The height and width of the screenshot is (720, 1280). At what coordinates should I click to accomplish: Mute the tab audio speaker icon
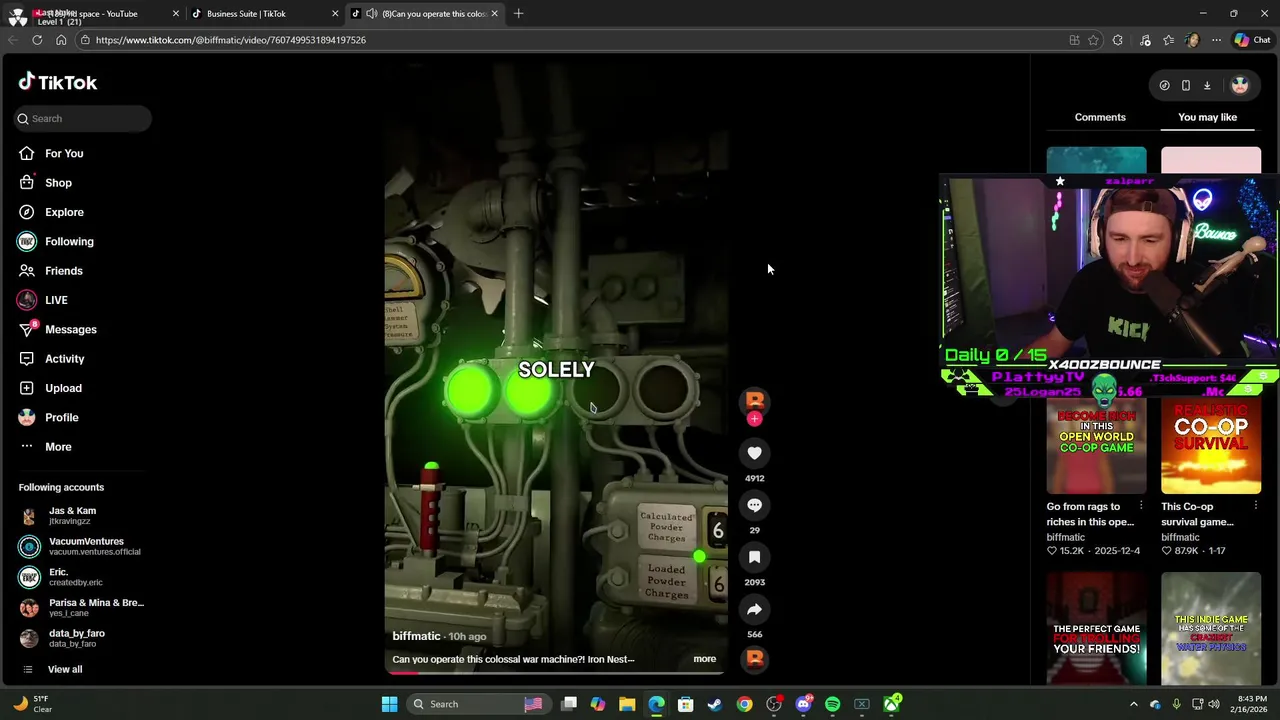pos(372,13)
